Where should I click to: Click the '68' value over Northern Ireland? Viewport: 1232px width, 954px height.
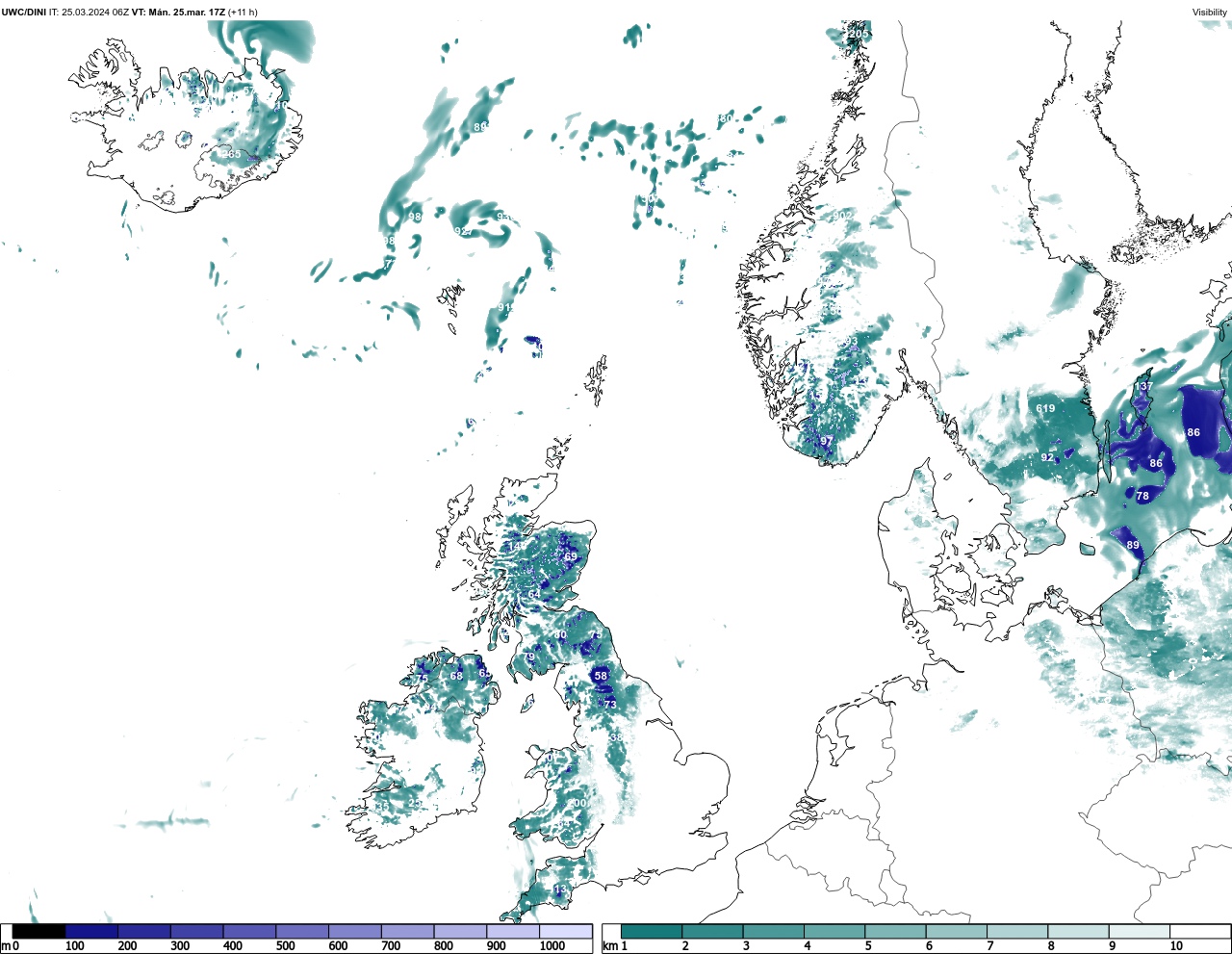click(x=456, y=676)
